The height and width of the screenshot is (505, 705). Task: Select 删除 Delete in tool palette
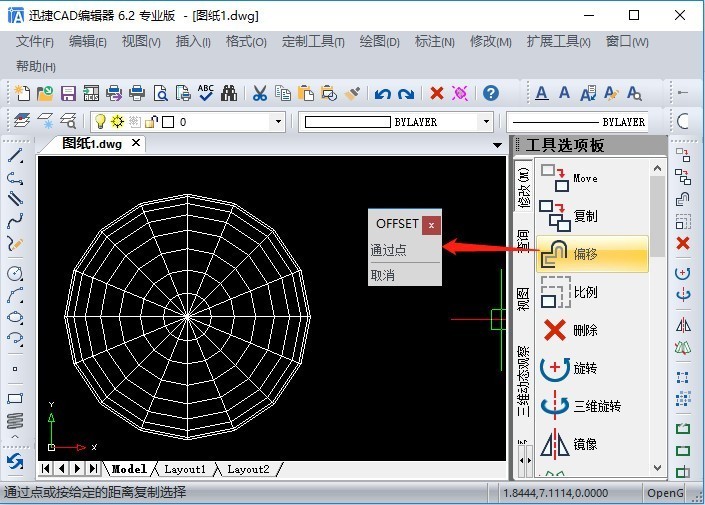click(592, 331)
